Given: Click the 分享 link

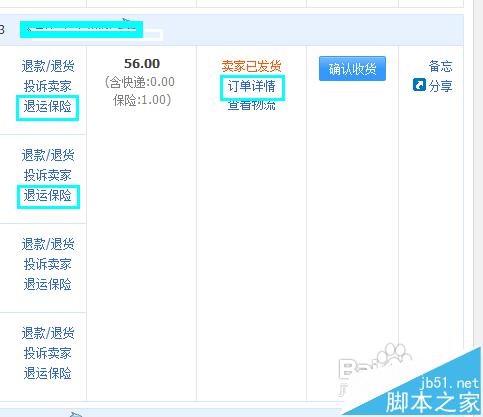Looking at the screenshot, I should click(440, 86).
